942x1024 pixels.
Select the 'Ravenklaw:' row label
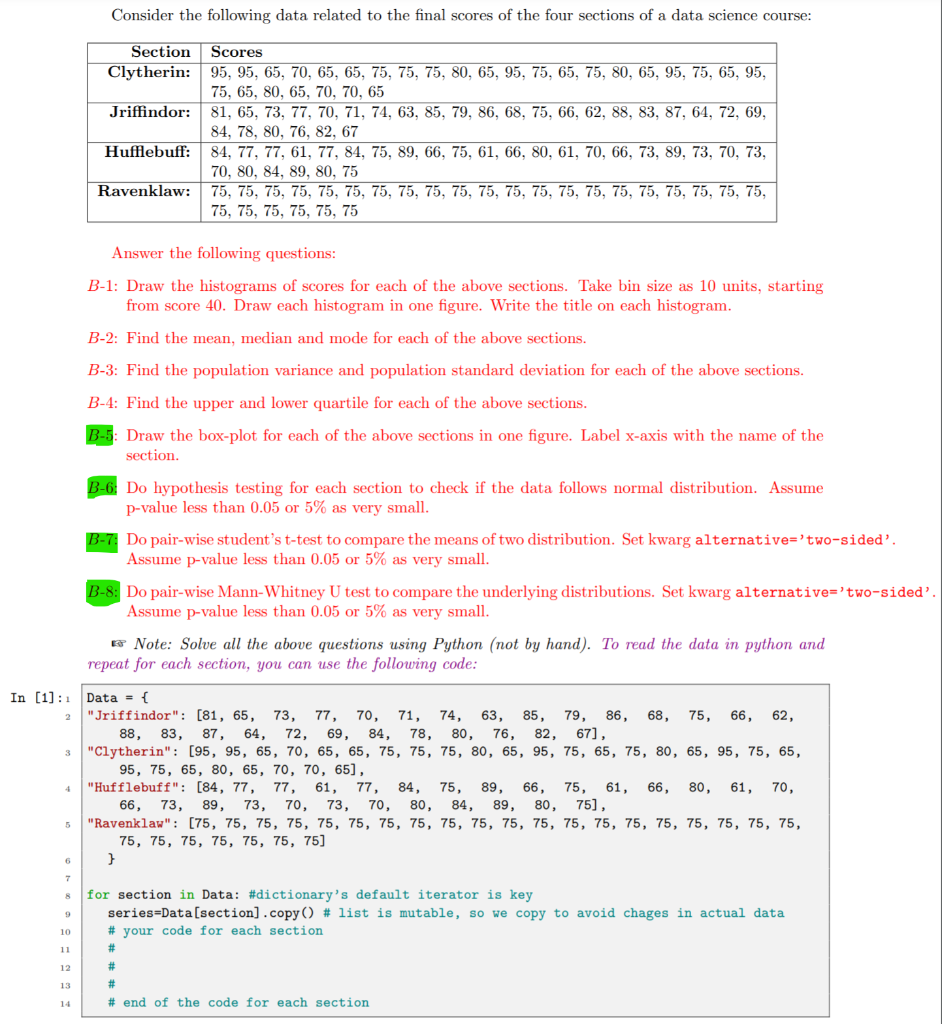(144, 191)
